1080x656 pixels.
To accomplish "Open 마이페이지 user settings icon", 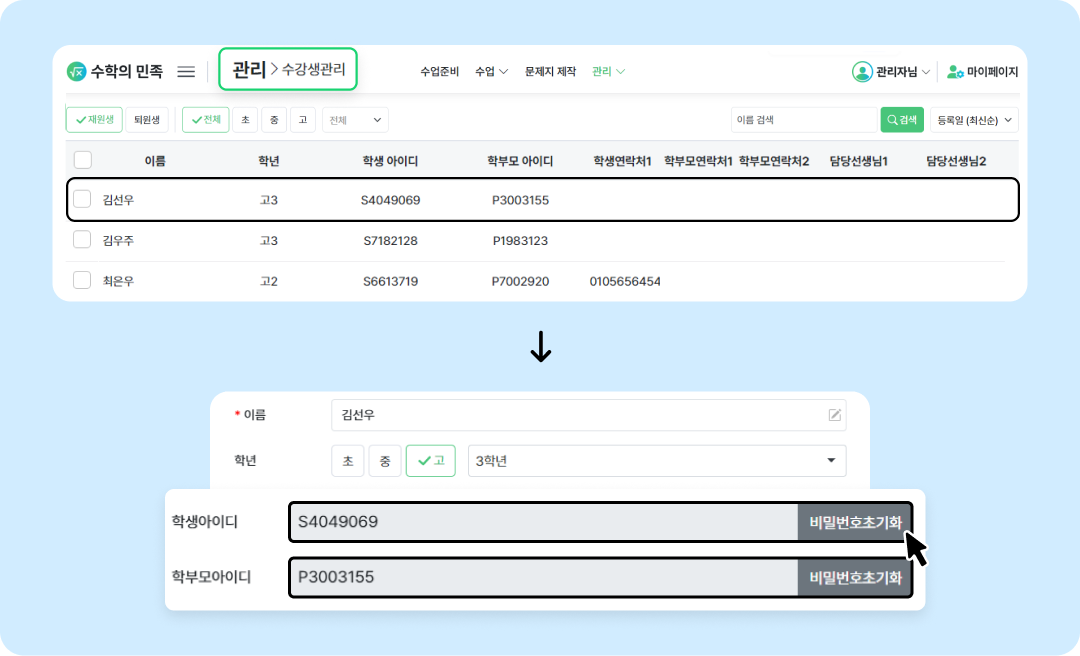I will pos(955,72).
